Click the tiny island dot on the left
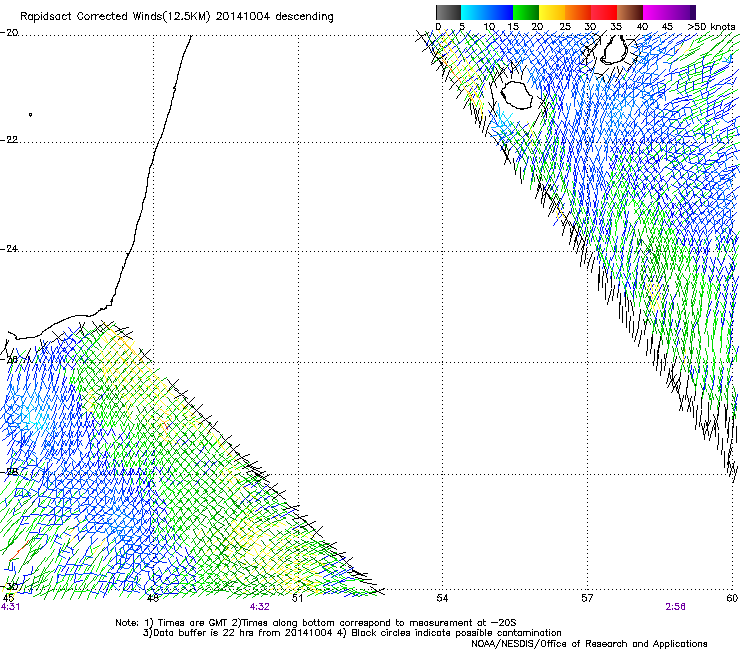740x650 pixels. coord(30,114)
